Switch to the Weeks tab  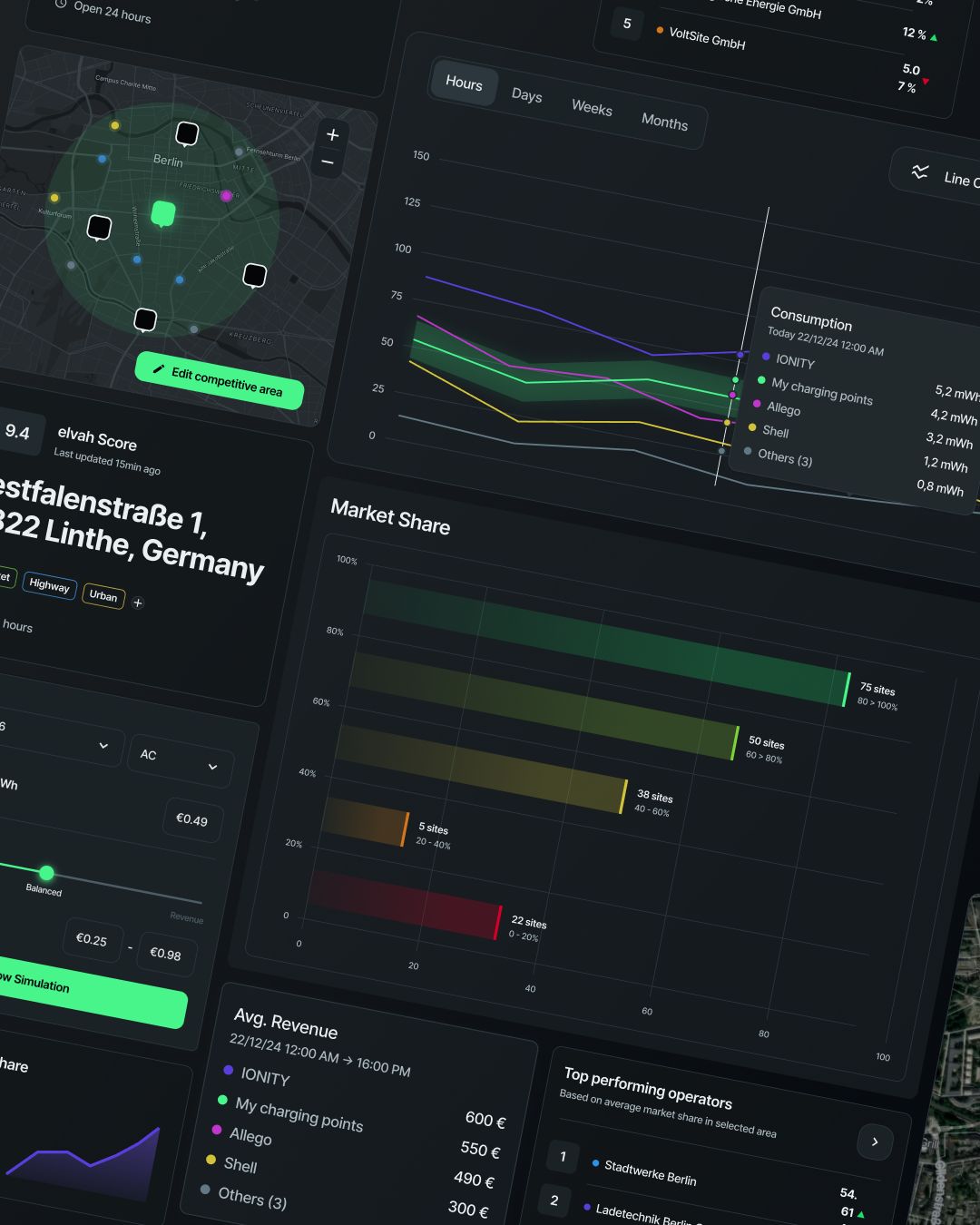592,108
